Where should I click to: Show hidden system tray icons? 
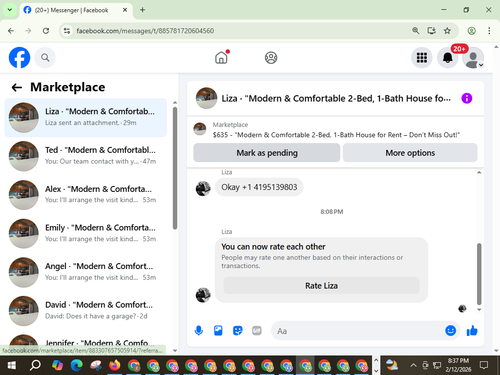tap(413, 365)
